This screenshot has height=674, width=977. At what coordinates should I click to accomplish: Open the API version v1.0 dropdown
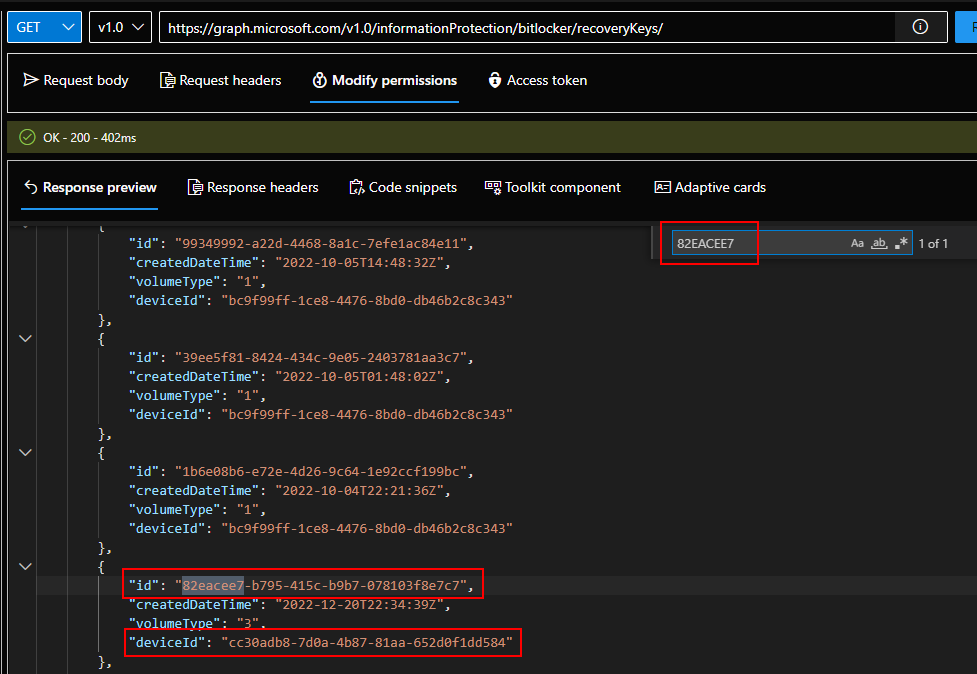point(120,27)
